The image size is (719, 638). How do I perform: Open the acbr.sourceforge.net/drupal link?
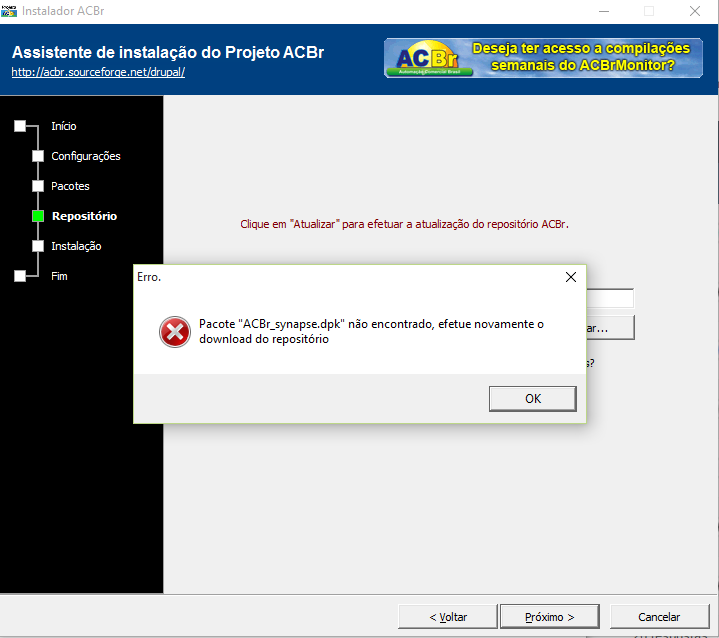[98, 72]
